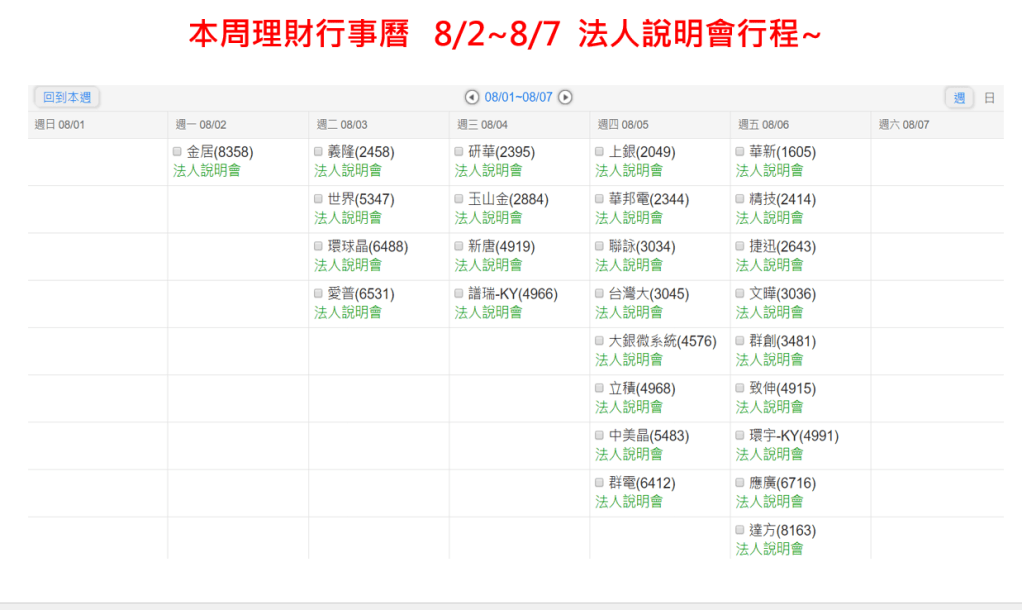
Task: Check the 研華(2395) checkbox
Action: [x=459, y=152]
